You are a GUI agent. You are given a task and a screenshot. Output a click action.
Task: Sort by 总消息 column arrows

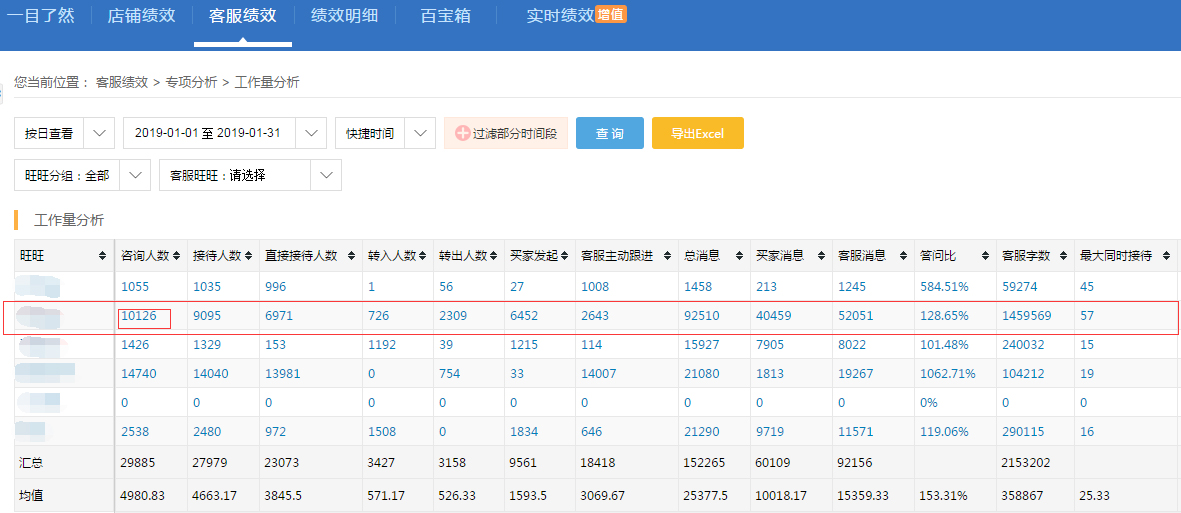pyautogui.click(x=738, y=256)
